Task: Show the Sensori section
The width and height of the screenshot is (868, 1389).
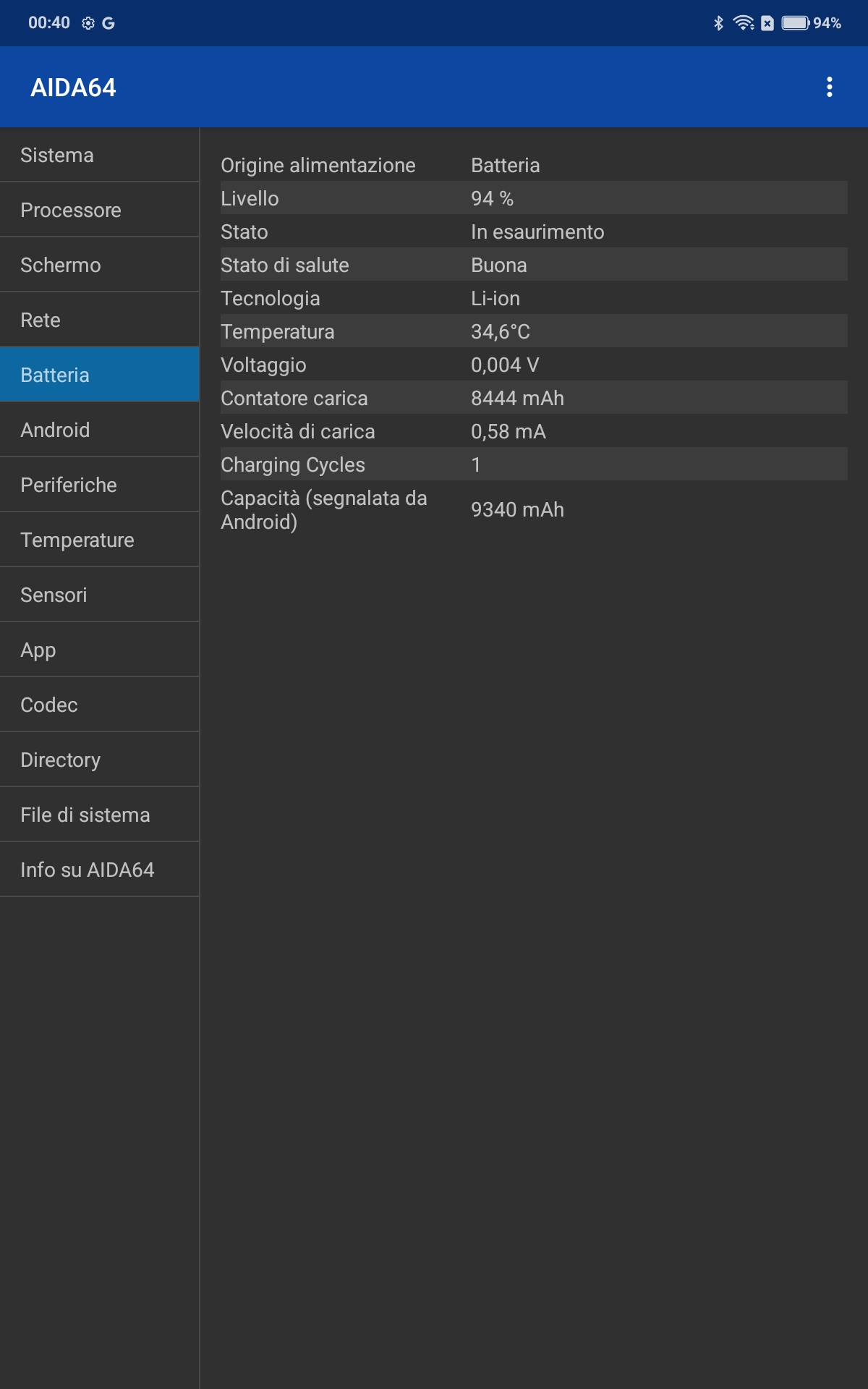Action: click(100, 595)
